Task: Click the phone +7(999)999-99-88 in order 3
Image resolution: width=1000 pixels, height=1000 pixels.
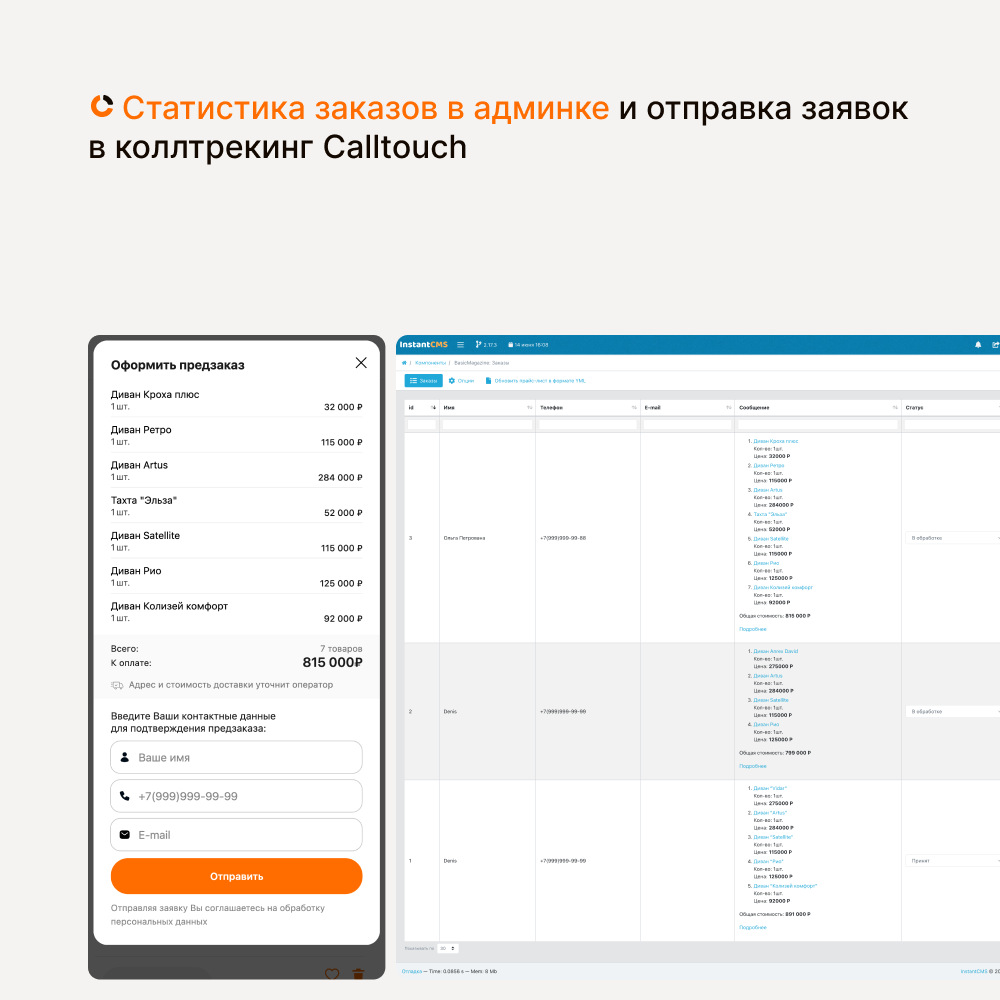Action: pos(563,538)
